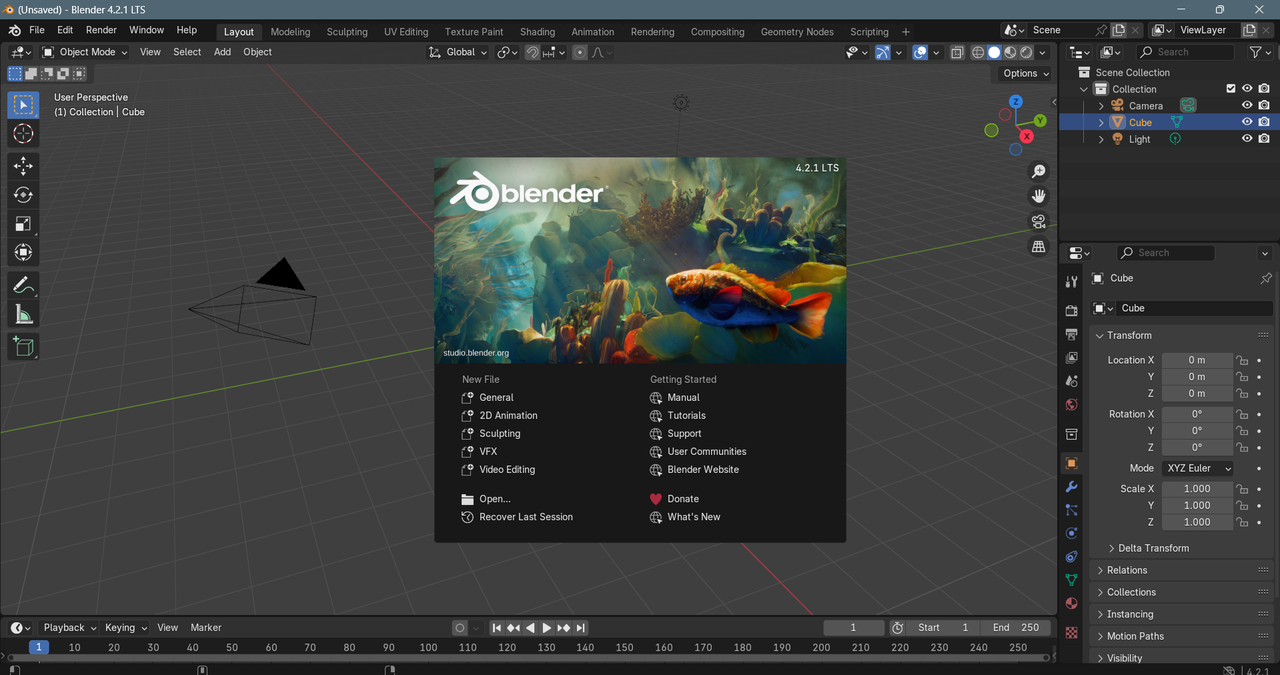Select the Move tool
The image size is (1280, 675).
coord(23,166)
